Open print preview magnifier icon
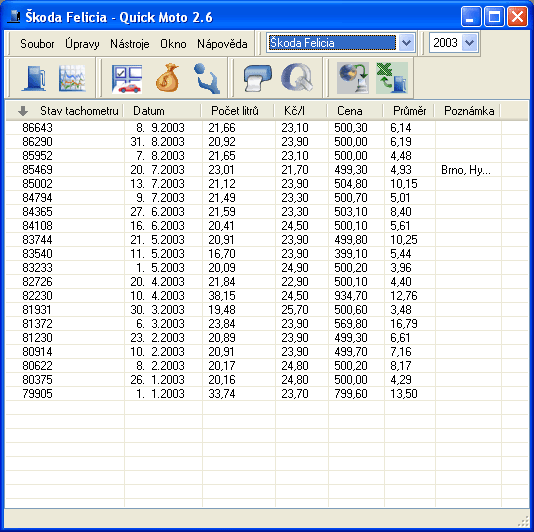 [297, 78]
